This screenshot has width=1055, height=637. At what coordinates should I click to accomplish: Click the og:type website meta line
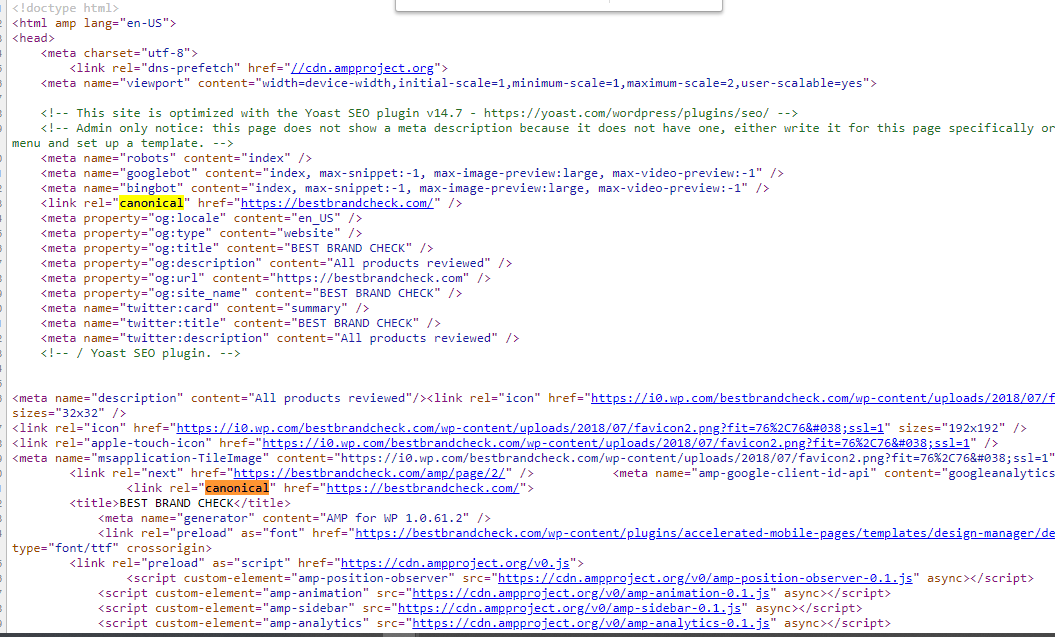coord(201,233)
